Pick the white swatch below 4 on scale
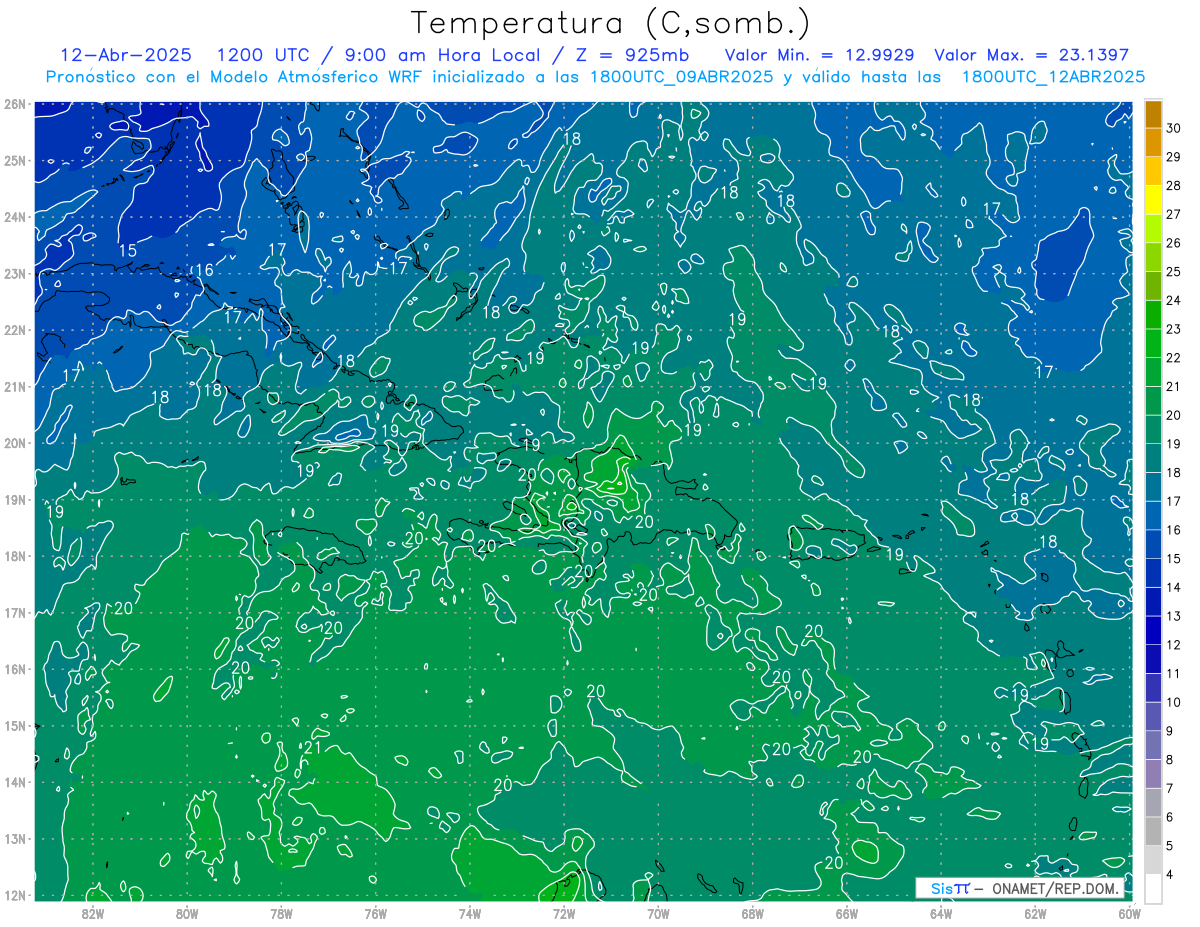 (1153, 888)
